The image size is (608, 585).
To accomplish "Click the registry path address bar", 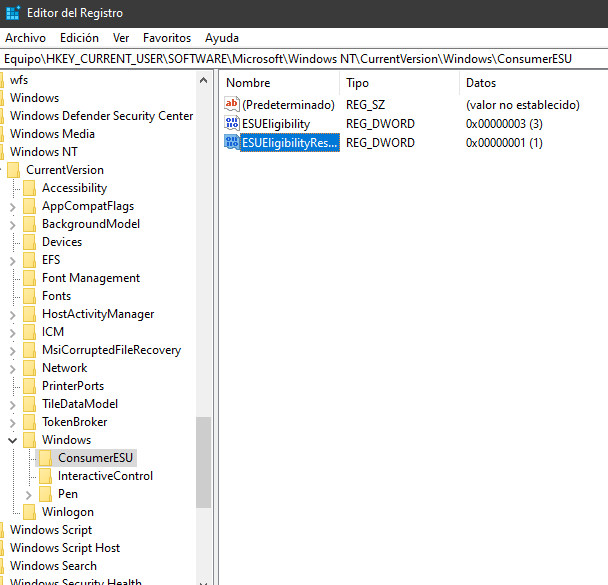I will (304, 59).
